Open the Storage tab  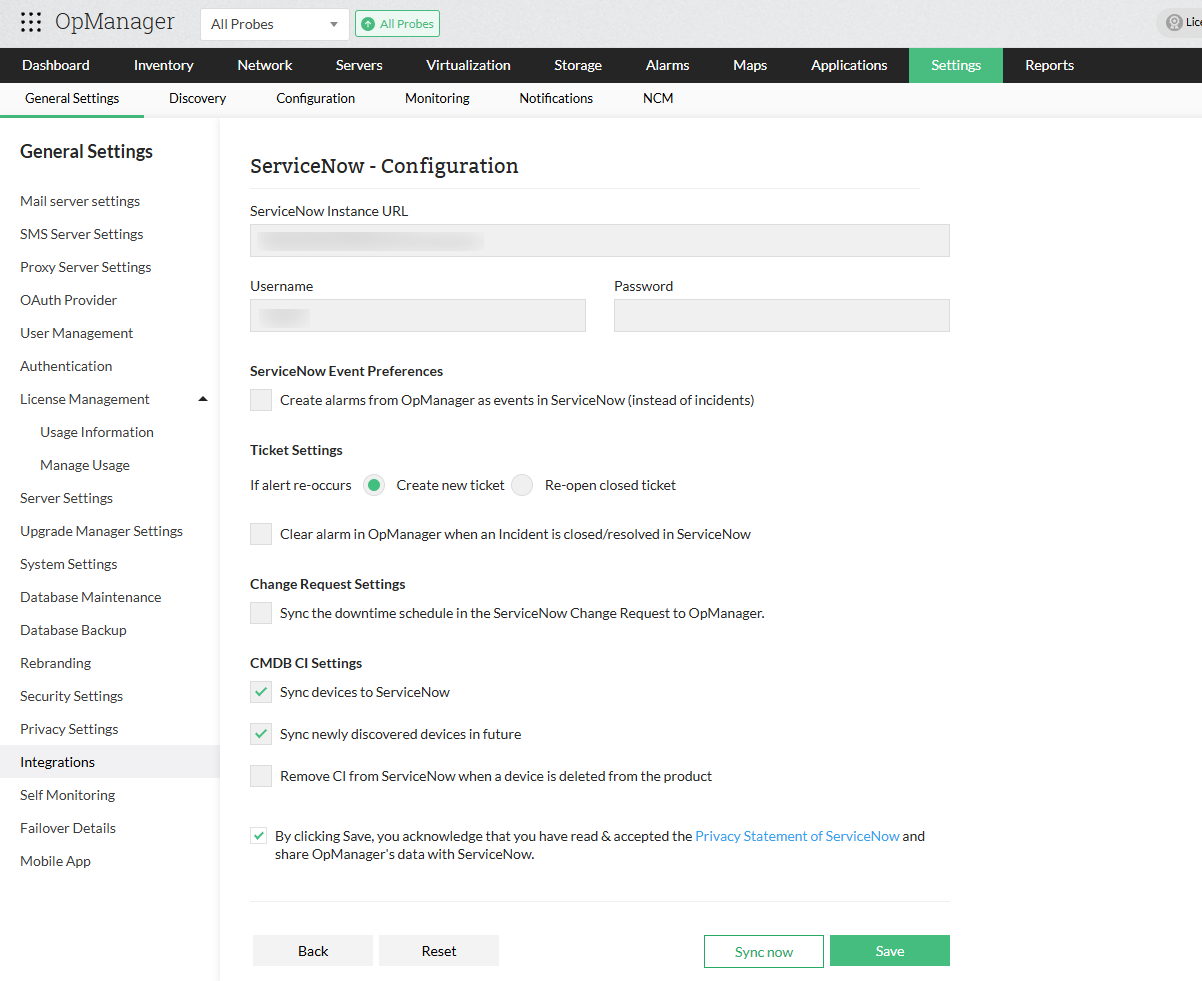pyautogui.click(x=578, y=65)
